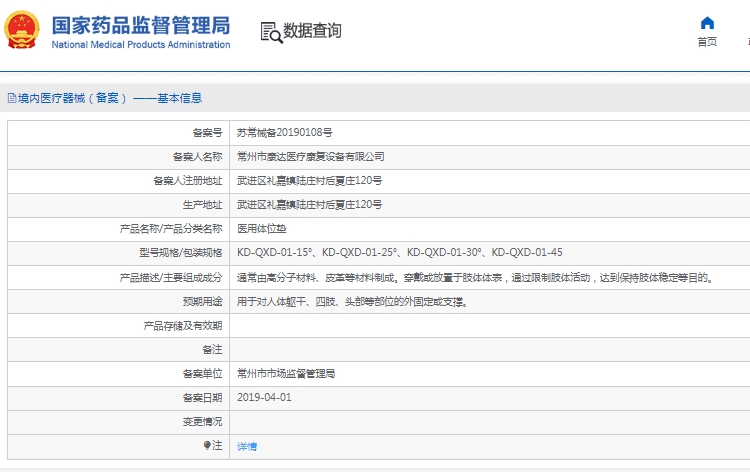
Task: Click the 数据查询 heading
Action: point(312,31)
